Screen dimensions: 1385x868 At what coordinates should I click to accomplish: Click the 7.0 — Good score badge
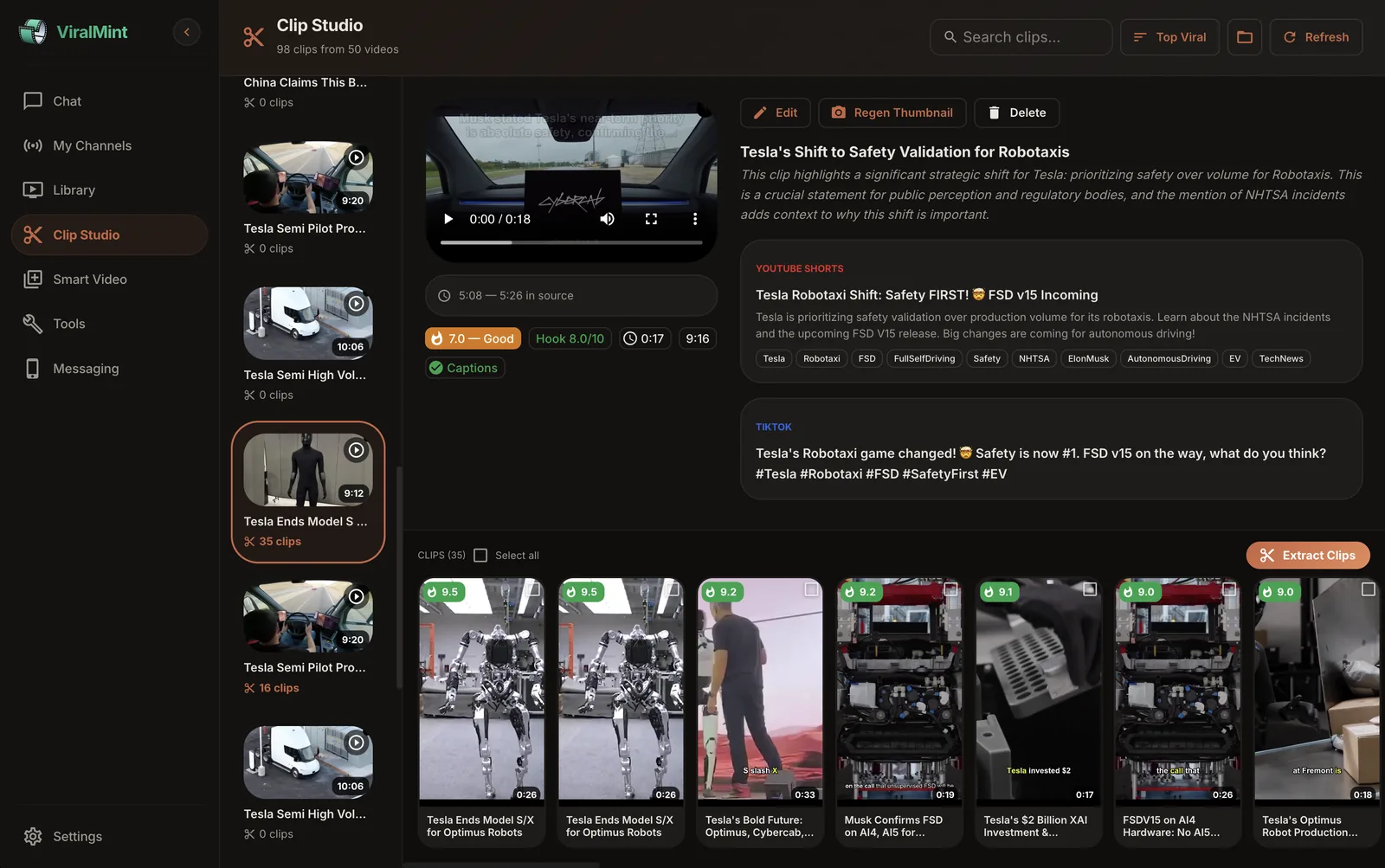473,338
